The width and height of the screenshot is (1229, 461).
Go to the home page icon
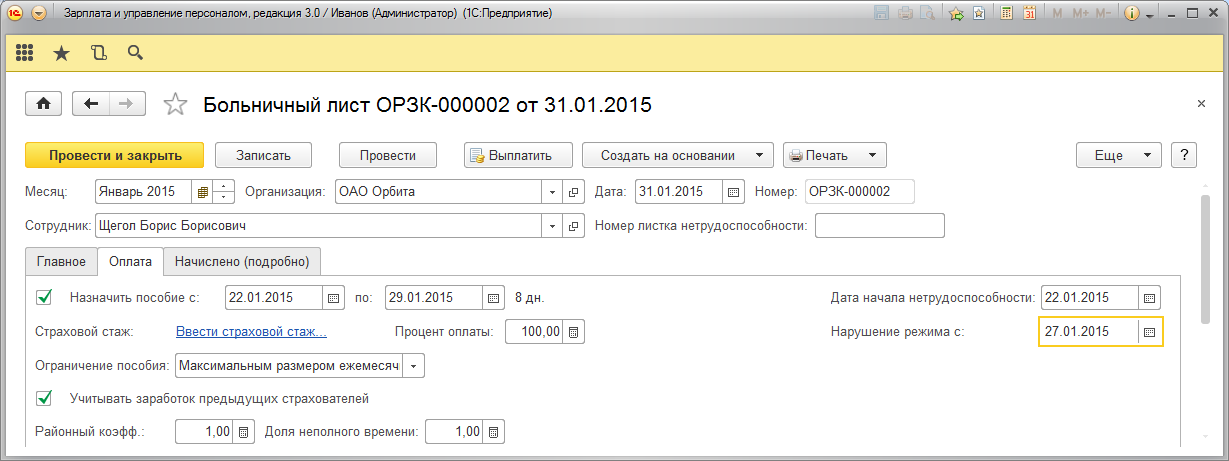pos(45,103)
